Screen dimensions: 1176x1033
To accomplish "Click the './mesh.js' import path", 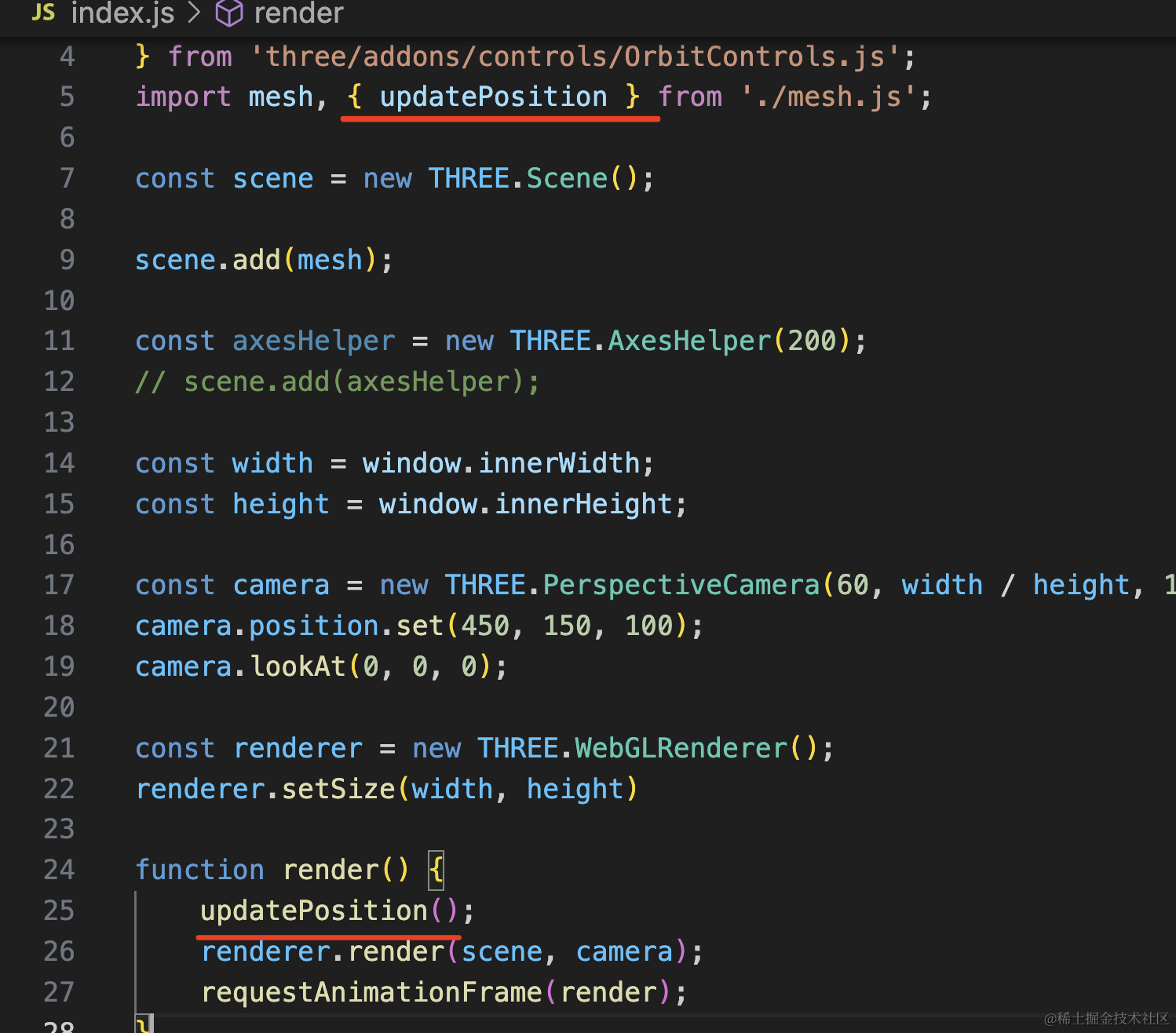I will (x=829, y=97).
